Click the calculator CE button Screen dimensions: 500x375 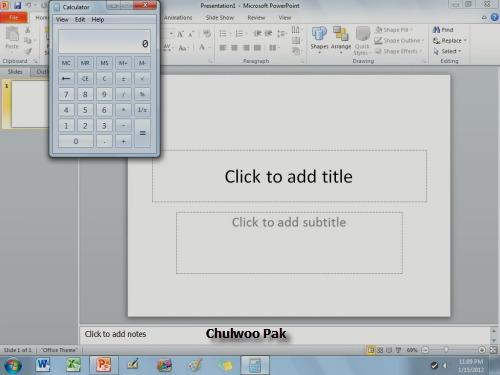pyautogui.click(x=85, y=79)
